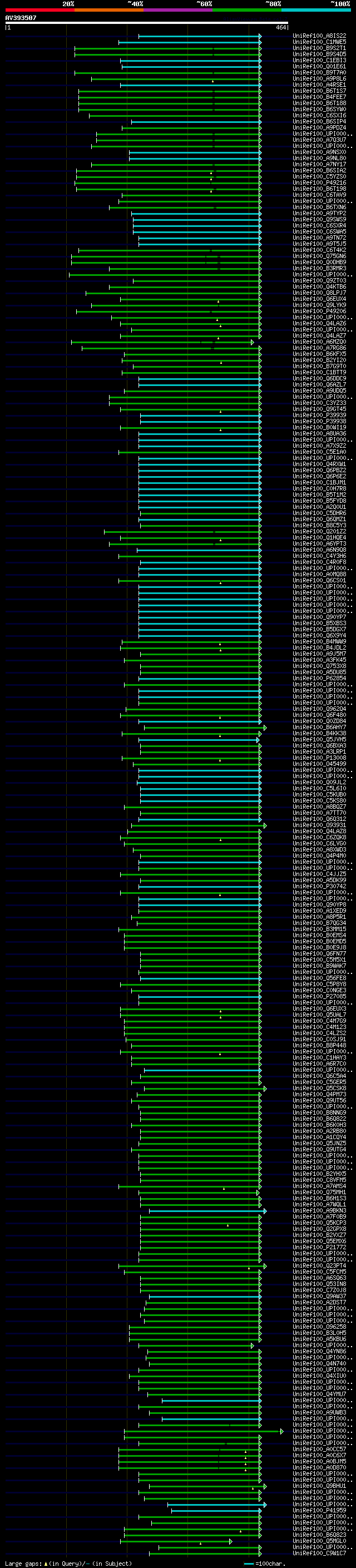Click hit label UniRef100_B6AHY7
356x1568 pixels.
tap(319, 728)
